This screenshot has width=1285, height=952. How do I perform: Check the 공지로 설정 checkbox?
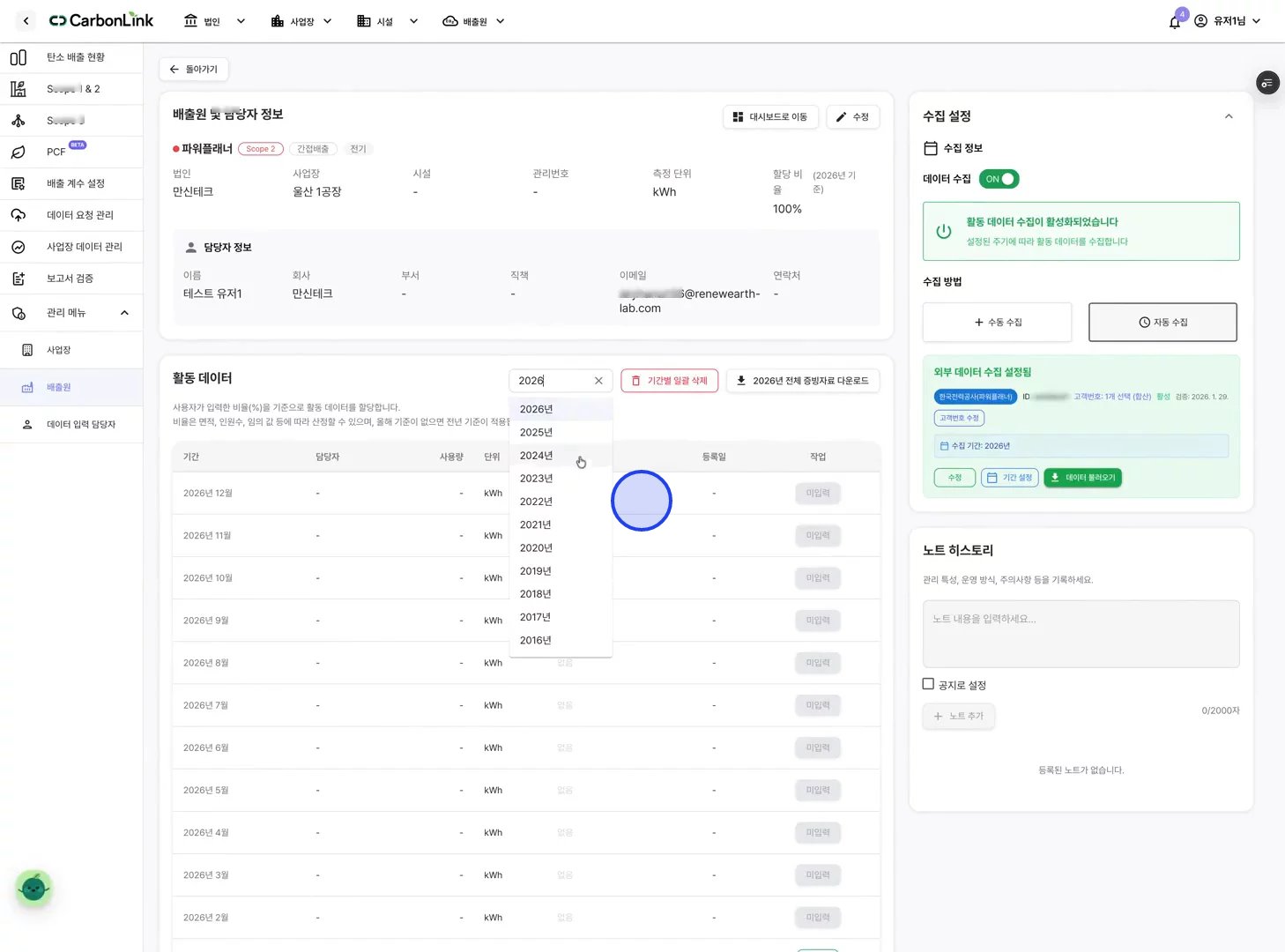coord(928,684)
